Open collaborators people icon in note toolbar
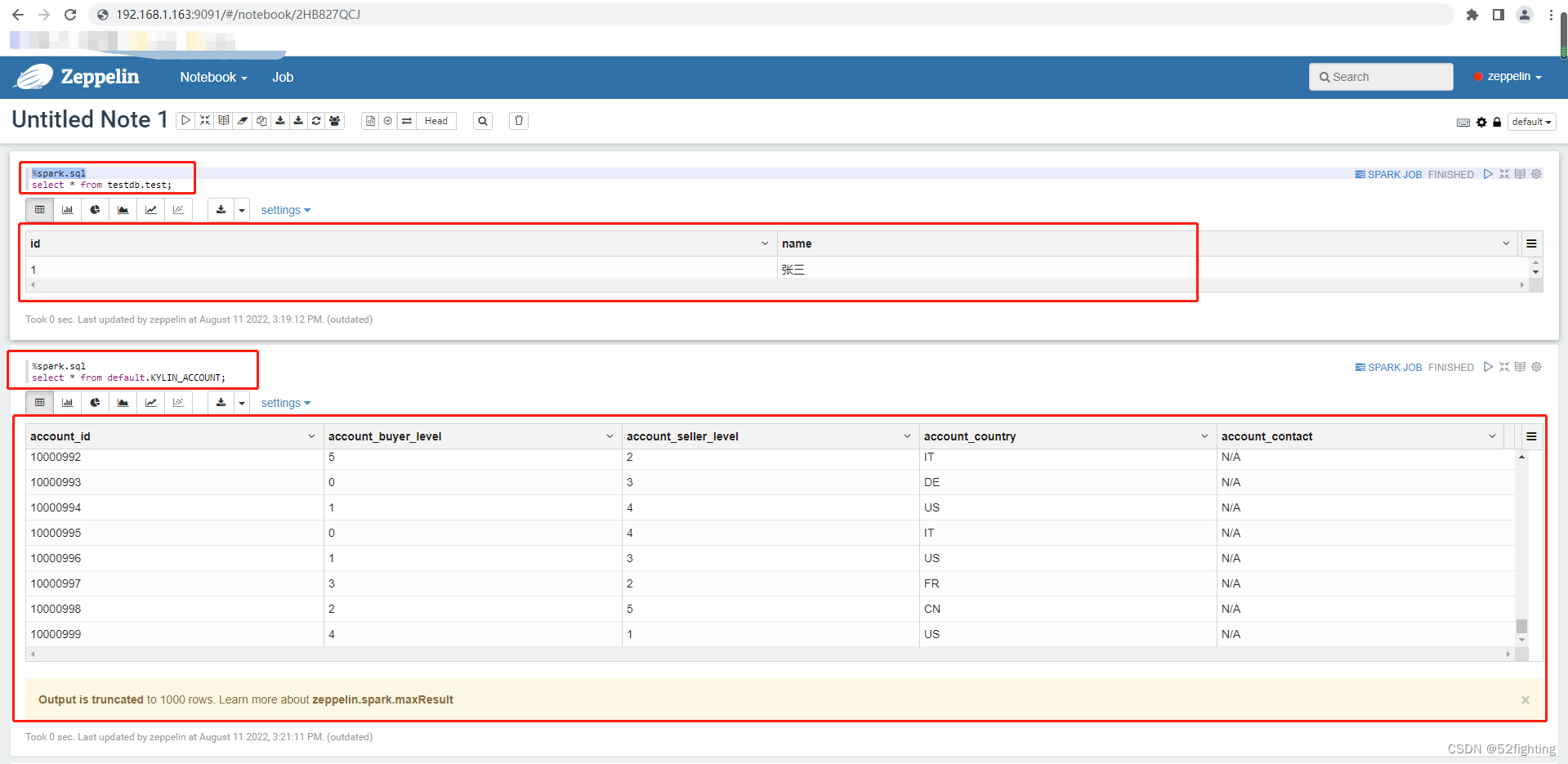 coord(335,121)
